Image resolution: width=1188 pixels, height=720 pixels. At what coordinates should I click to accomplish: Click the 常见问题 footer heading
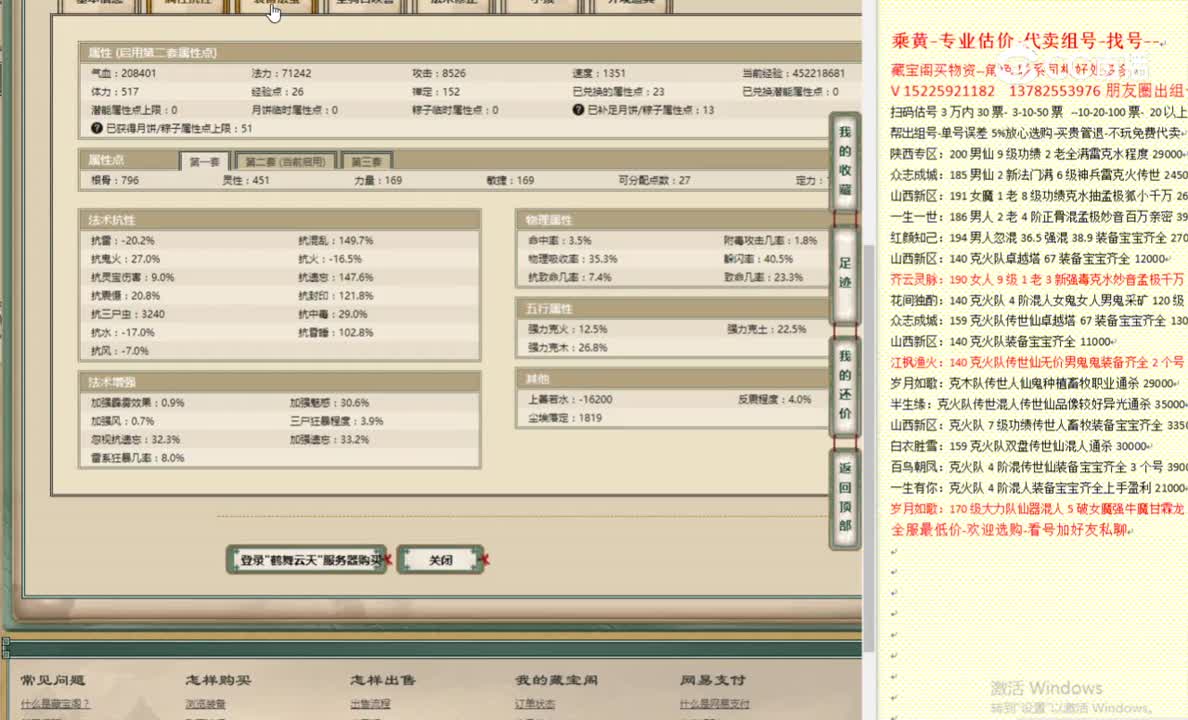[53, 680]
